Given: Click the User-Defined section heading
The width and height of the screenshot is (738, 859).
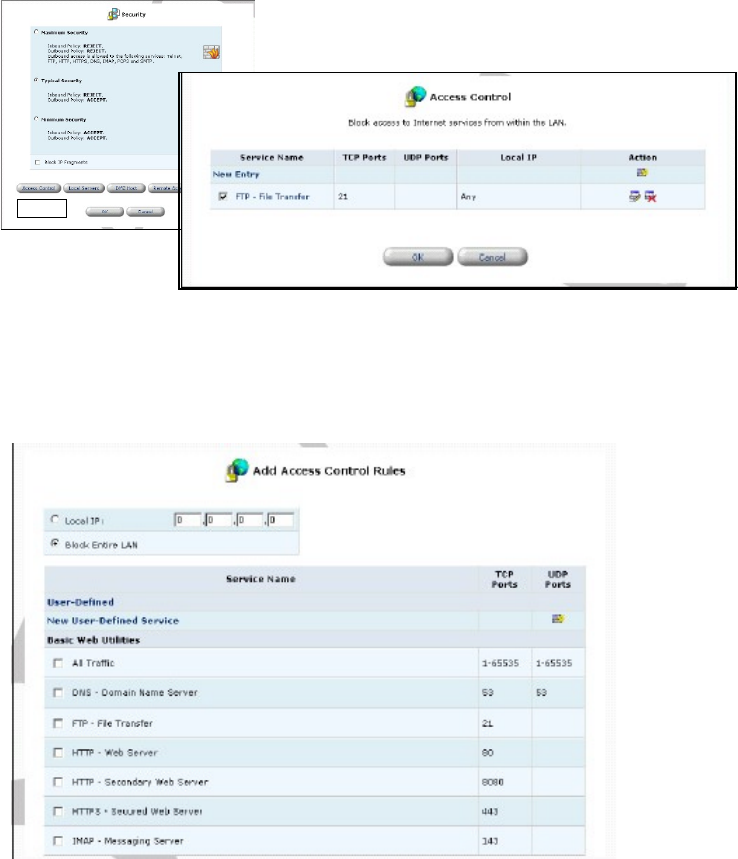Looking at the screenshot, I should (81, 602).
